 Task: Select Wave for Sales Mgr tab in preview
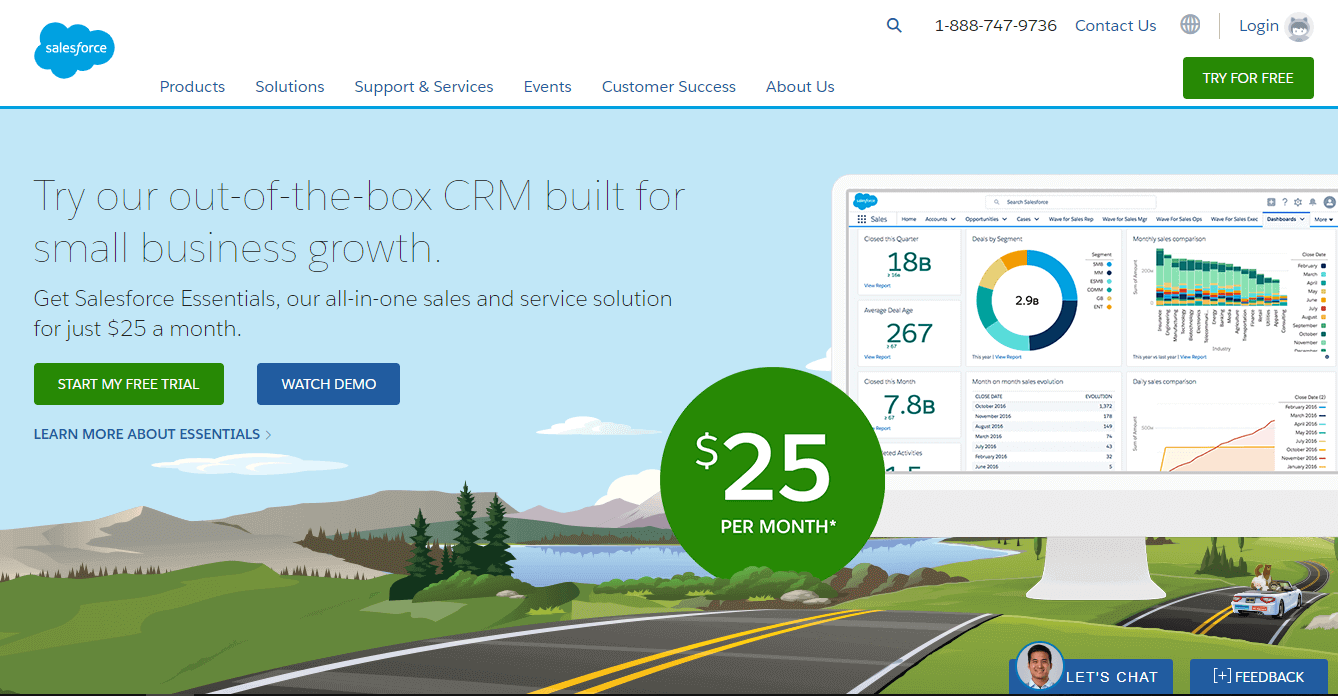[x=1125, y=219]
